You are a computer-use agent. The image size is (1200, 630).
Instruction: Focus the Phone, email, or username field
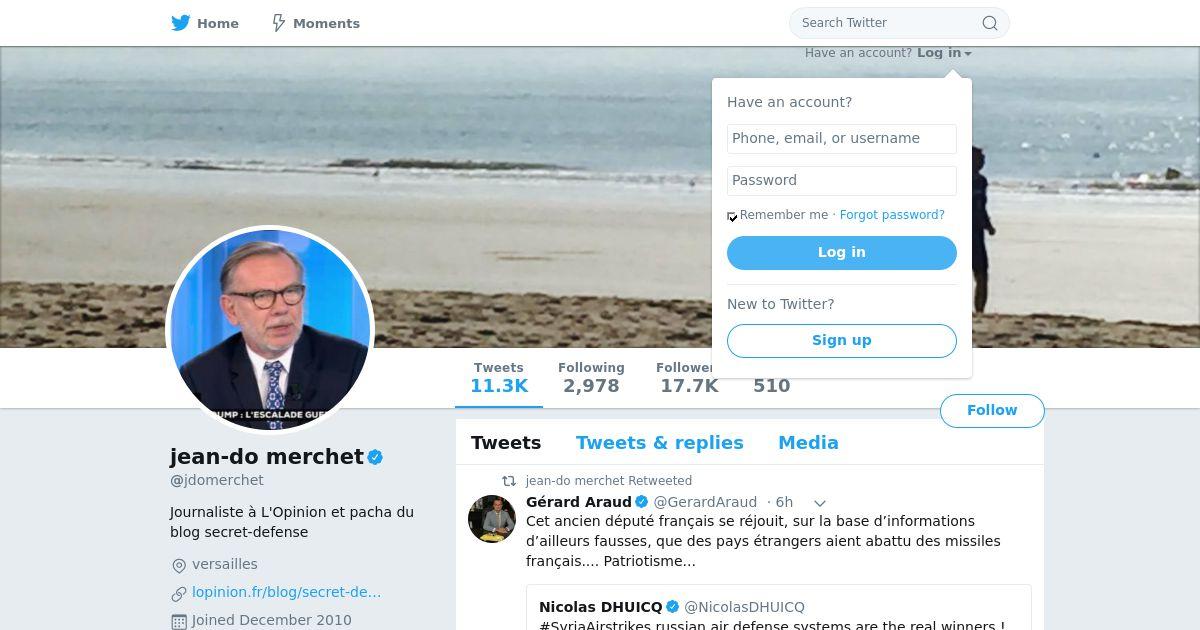click(x=842, y=139)
